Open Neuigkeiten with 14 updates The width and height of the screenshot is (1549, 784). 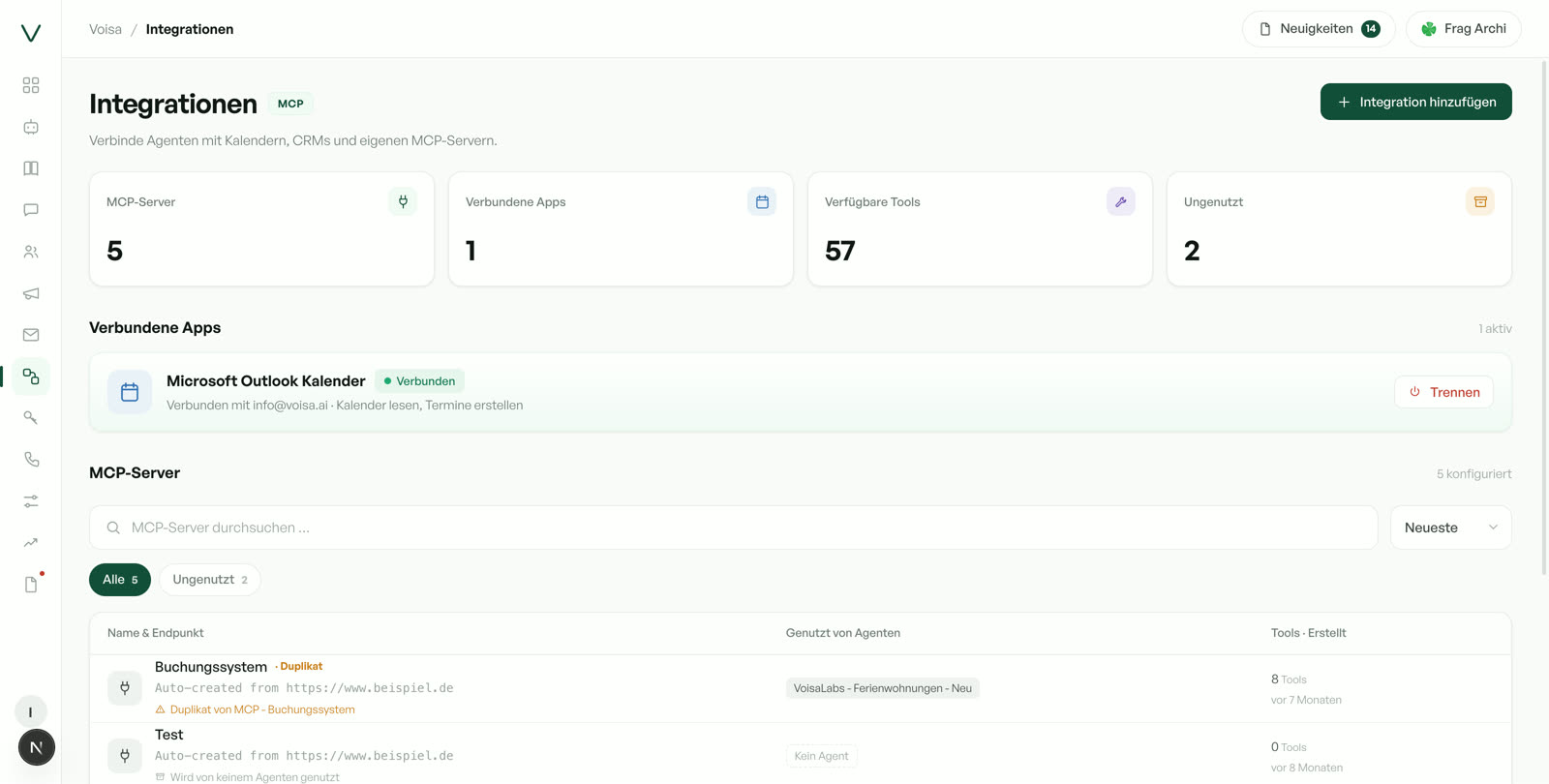tap(1319, 29)
